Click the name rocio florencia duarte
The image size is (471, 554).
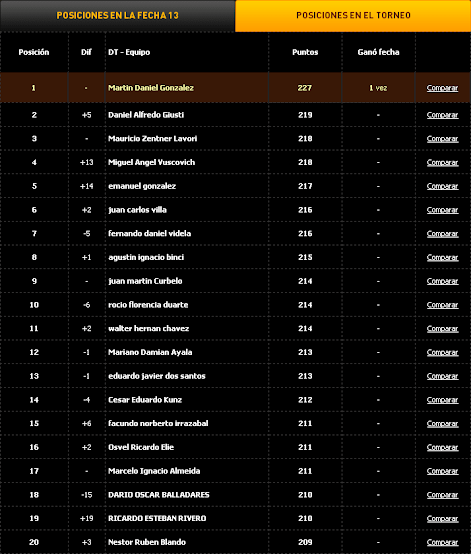click(148, 305)
